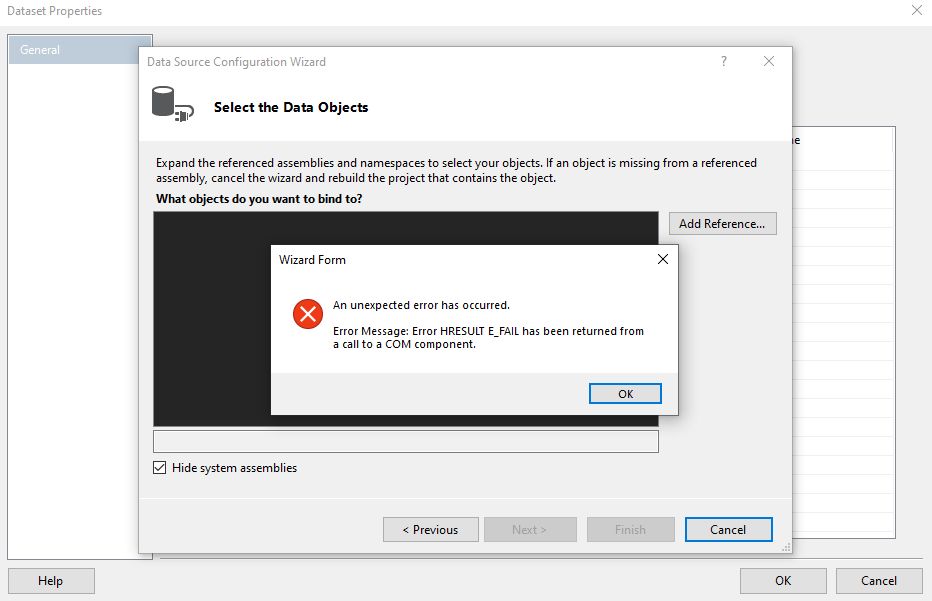The width and height of the screenshot is (932, 601).
Task: Click 'What objects do you want to bind to?' text
Action: point(259,199)
